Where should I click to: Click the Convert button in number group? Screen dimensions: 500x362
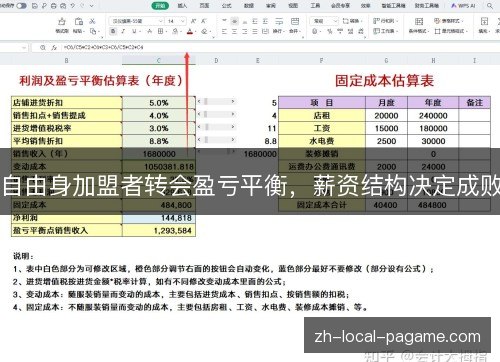click(x=352, y=21)
